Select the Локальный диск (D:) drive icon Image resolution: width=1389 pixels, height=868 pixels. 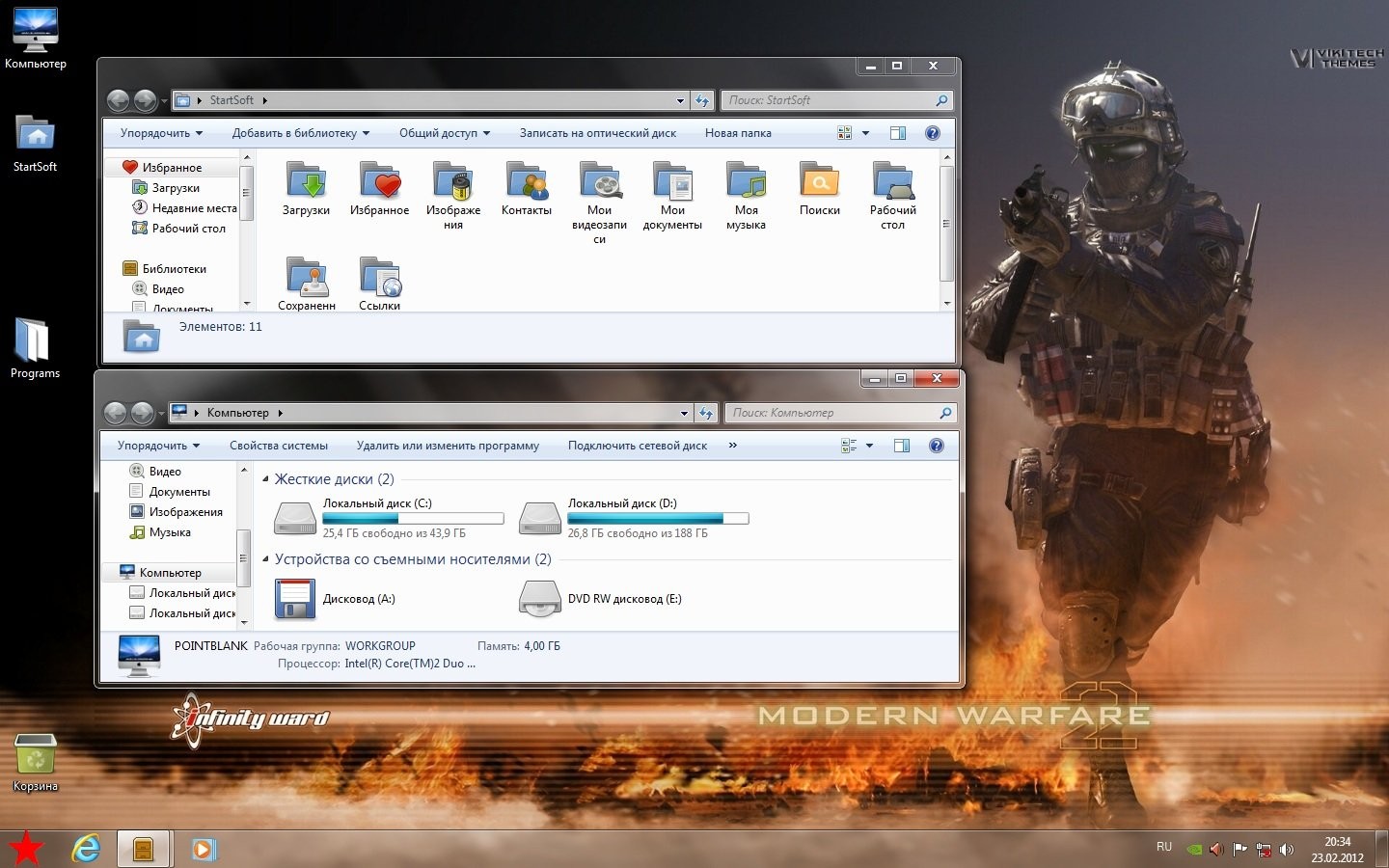540,518
